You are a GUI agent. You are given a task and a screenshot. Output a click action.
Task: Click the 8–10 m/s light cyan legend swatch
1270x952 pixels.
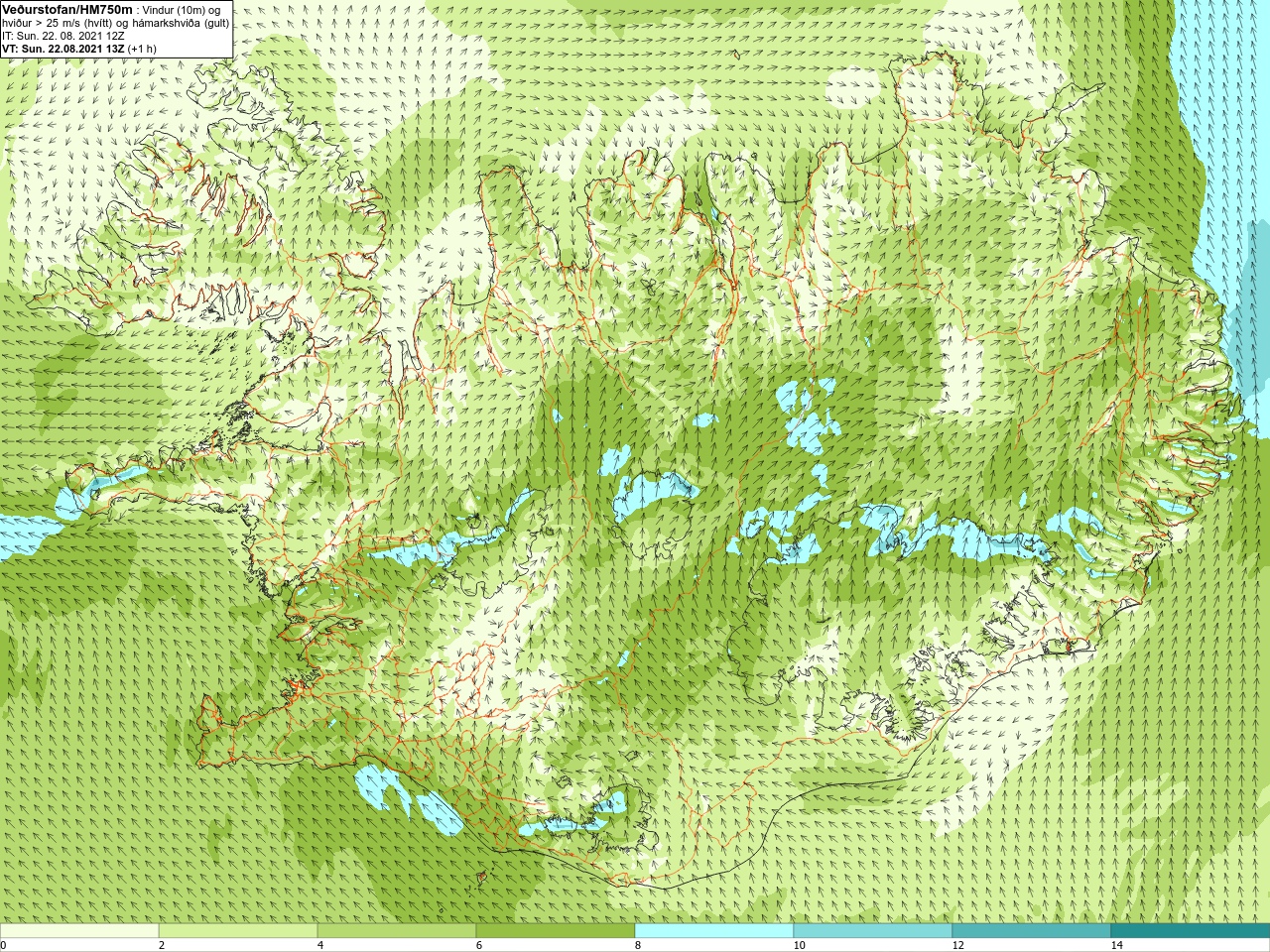714,931
